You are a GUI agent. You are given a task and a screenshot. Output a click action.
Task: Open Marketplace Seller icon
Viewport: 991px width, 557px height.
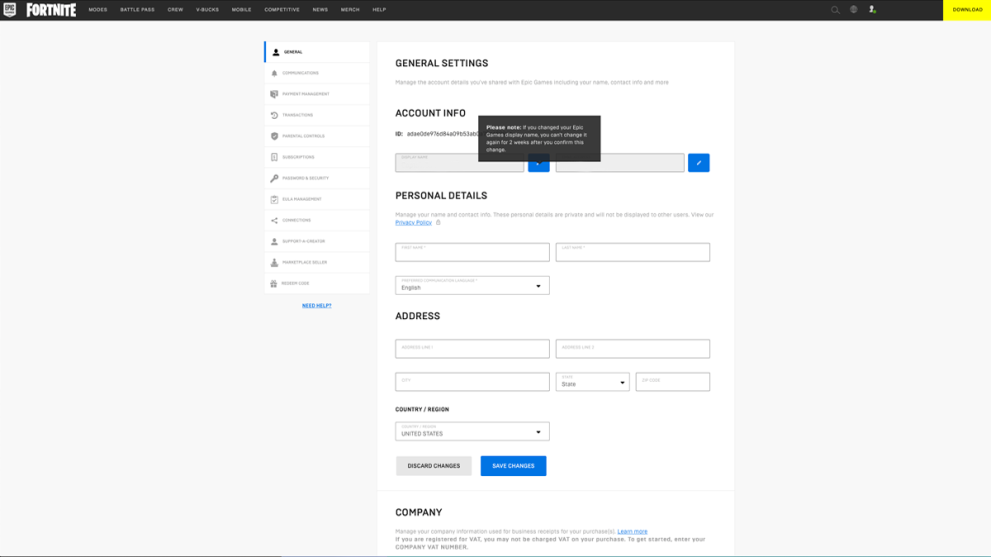coord(274,262)
